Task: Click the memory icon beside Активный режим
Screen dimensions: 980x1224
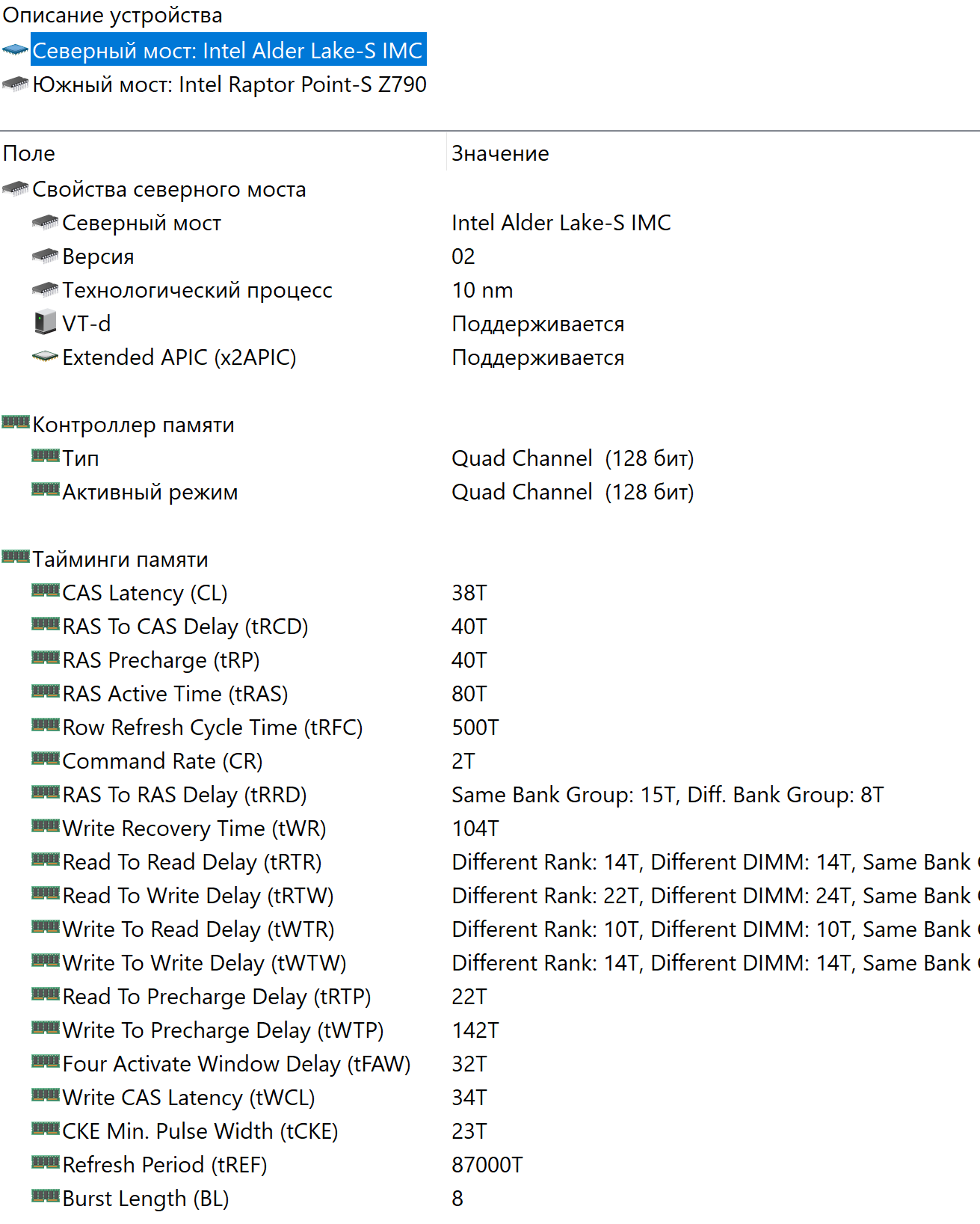Action: pos(45,490)
